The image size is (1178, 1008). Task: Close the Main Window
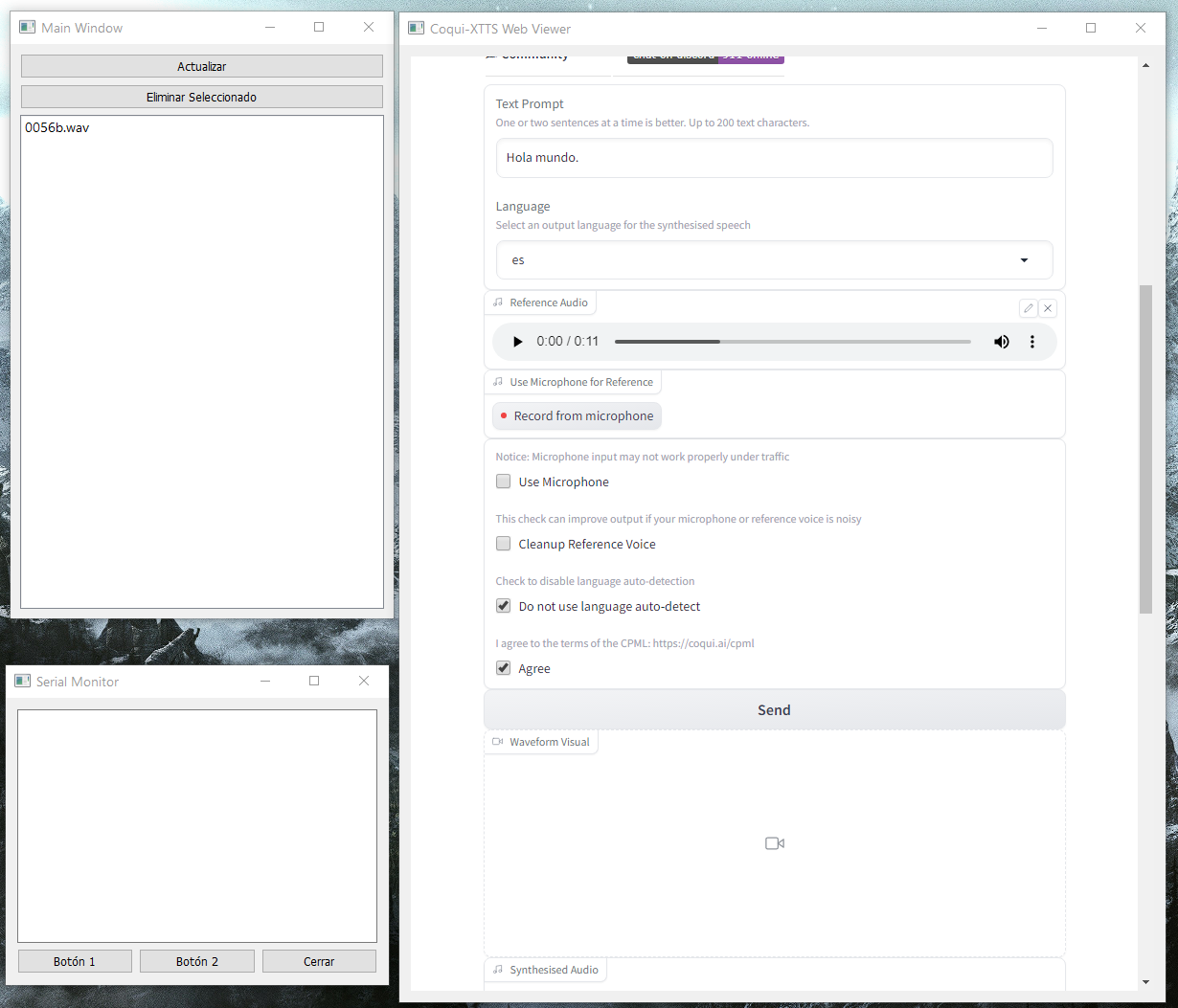pyautogui.click(x=369, y=27)
